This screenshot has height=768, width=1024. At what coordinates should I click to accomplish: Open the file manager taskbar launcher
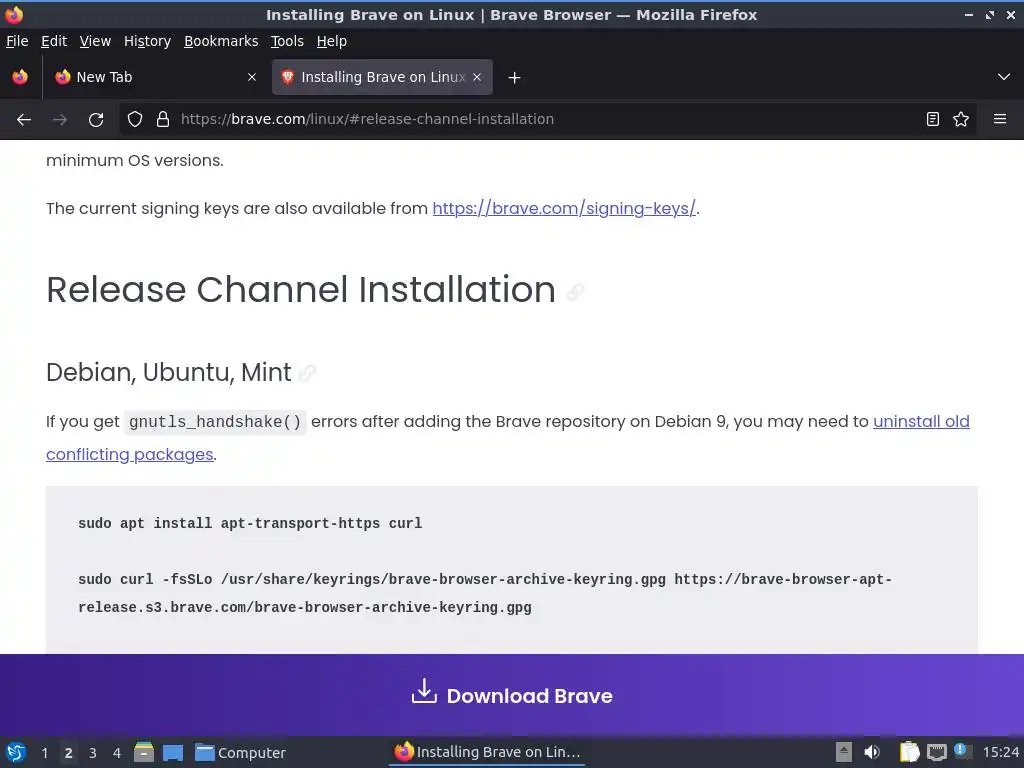click(144, 752)
